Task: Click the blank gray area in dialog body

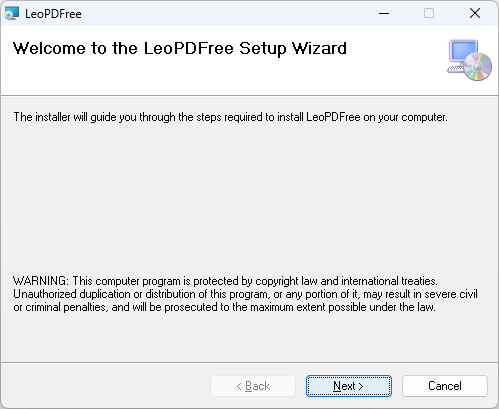Action: (249, 197)
